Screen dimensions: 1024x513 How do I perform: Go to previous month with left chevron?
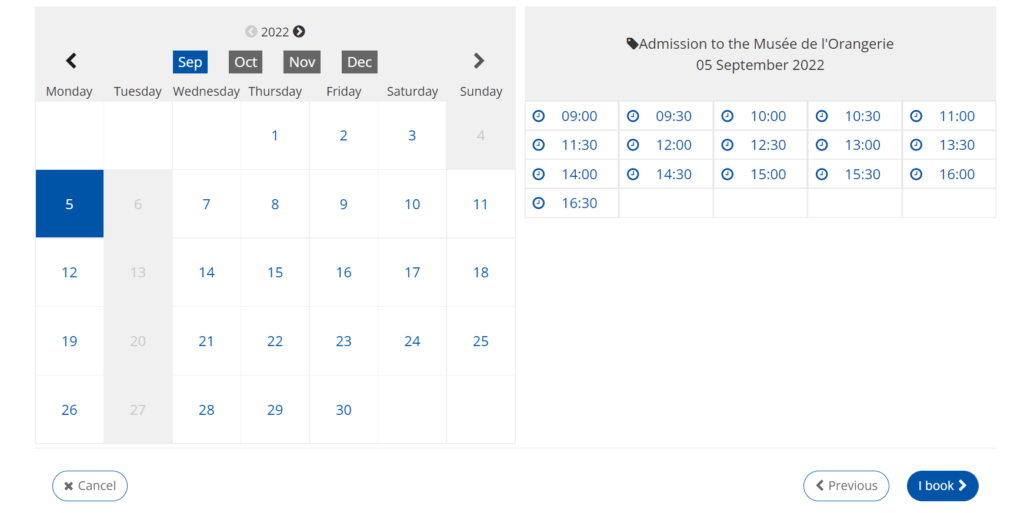pyautogui.click(x=71, y=61)
